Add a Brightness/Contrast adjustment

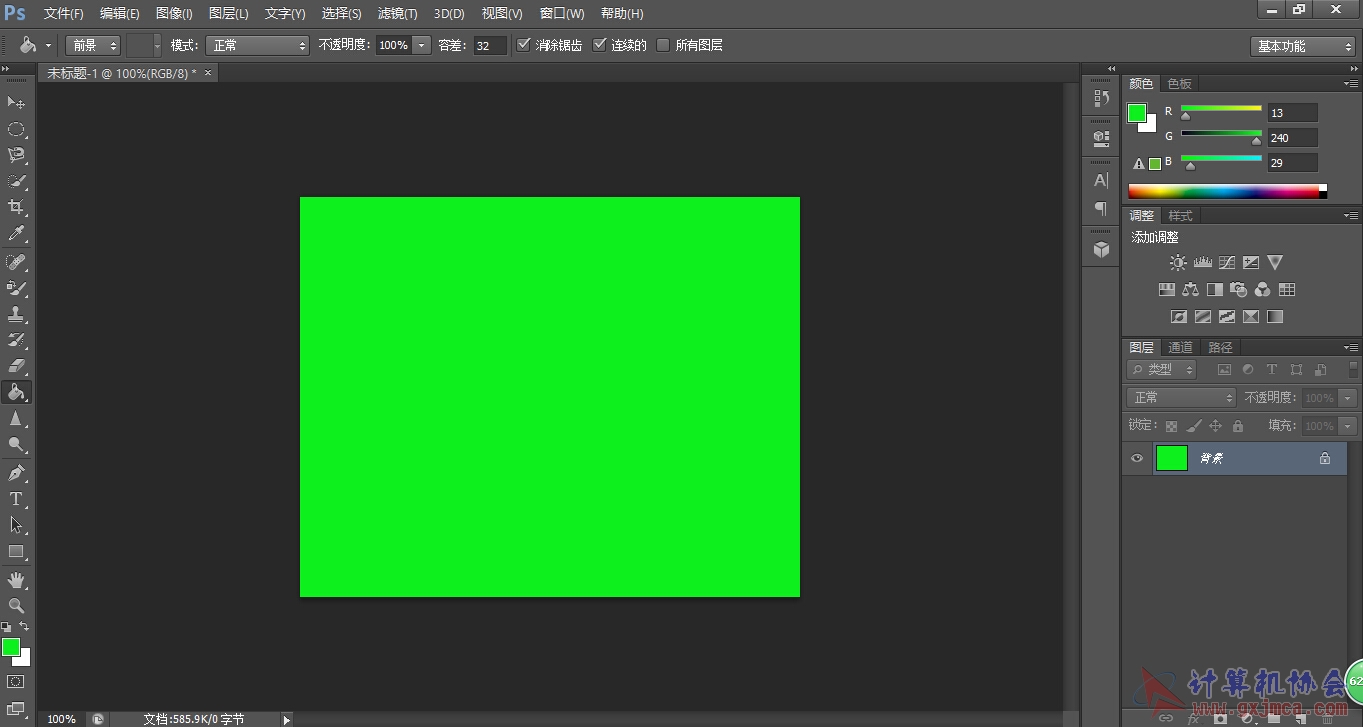coord(1178,262)
